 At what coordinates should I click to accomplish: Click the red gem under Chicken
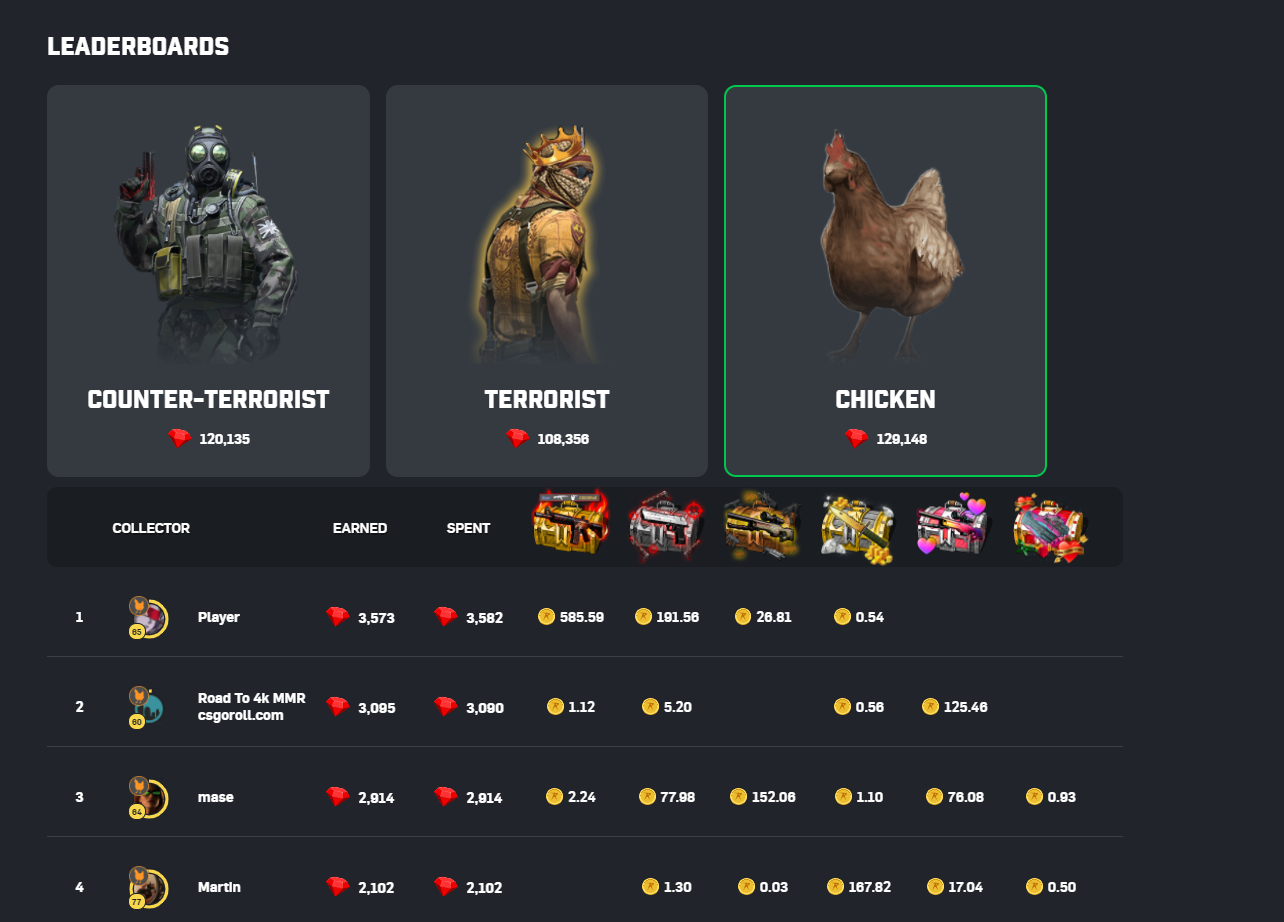point(856,438)
